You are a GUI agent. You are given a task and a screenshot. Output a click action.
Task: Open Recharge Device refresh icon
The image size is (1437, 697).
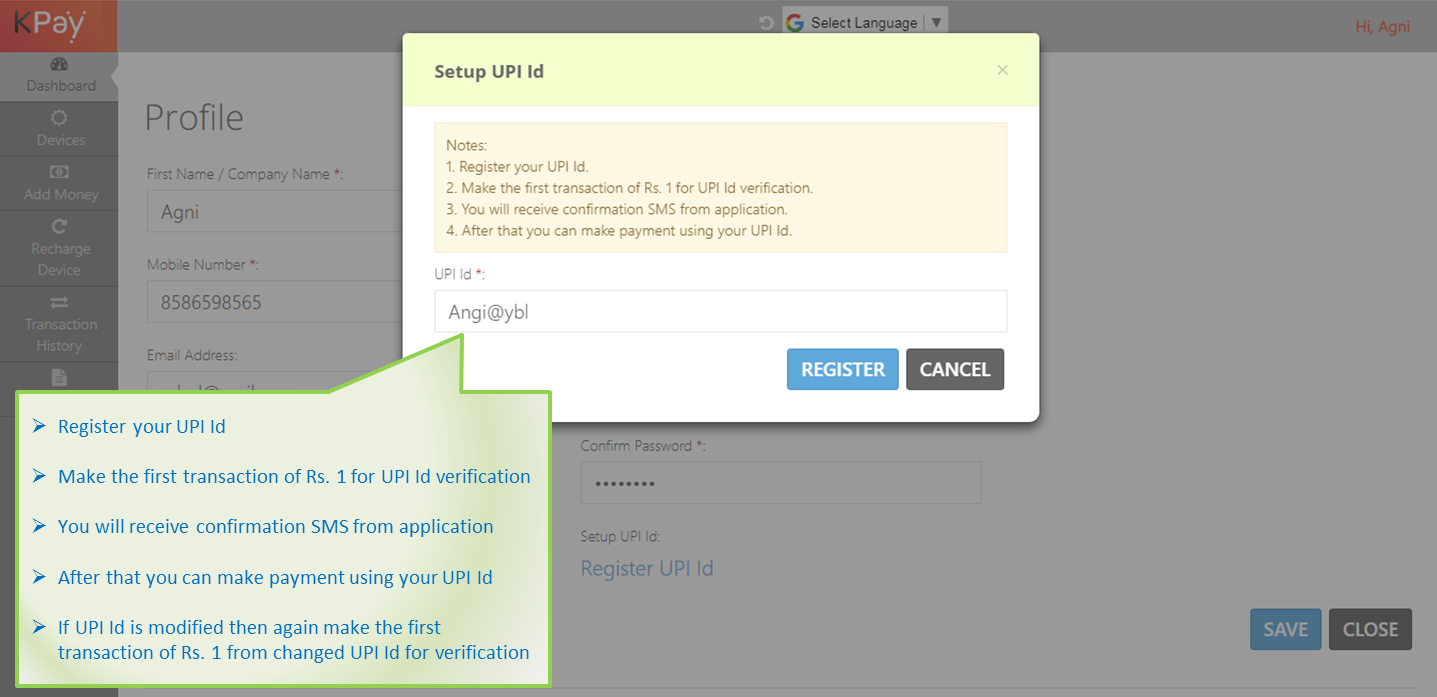59,228
